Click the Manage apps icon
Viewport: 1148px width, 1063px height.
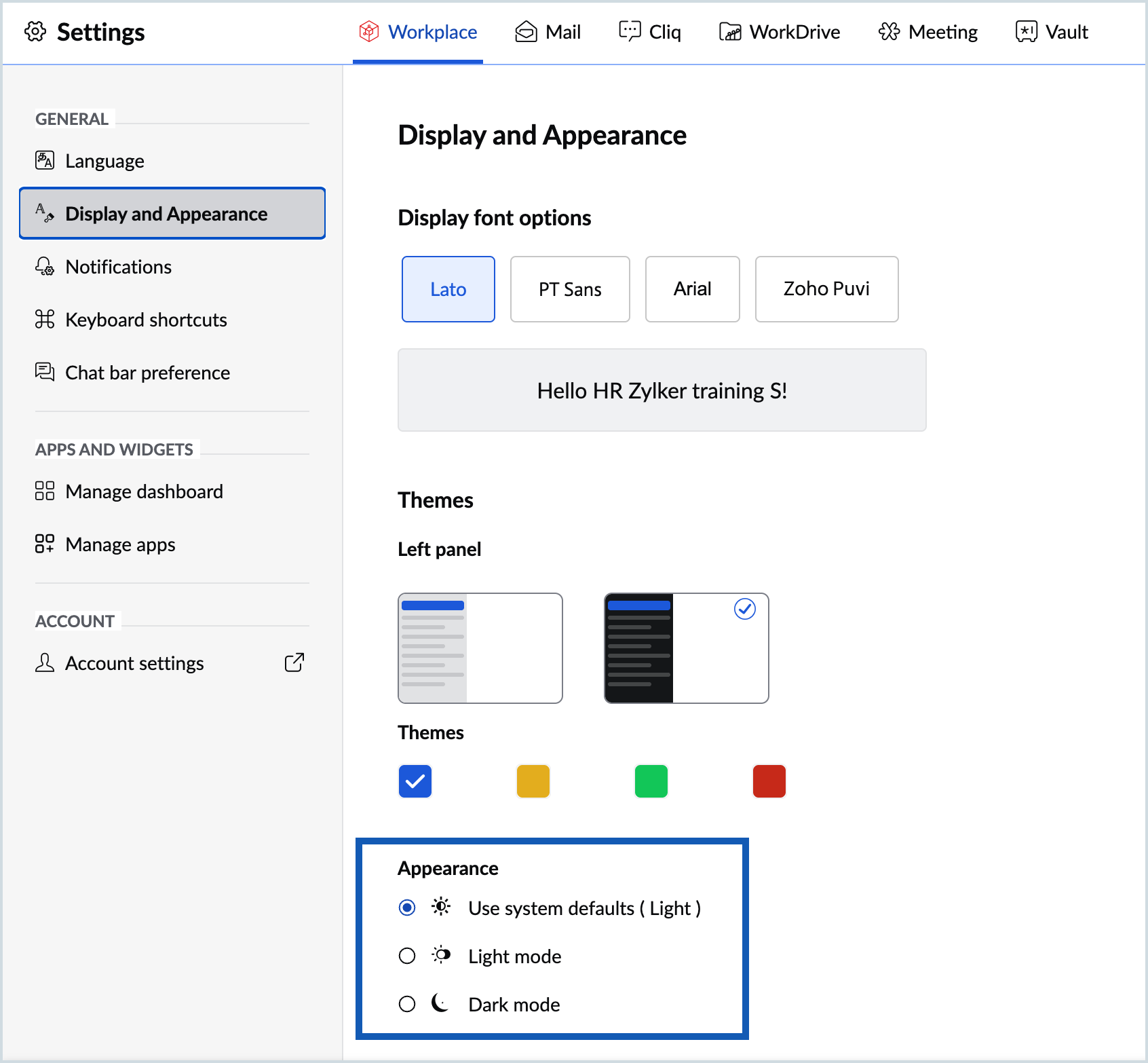45,544
